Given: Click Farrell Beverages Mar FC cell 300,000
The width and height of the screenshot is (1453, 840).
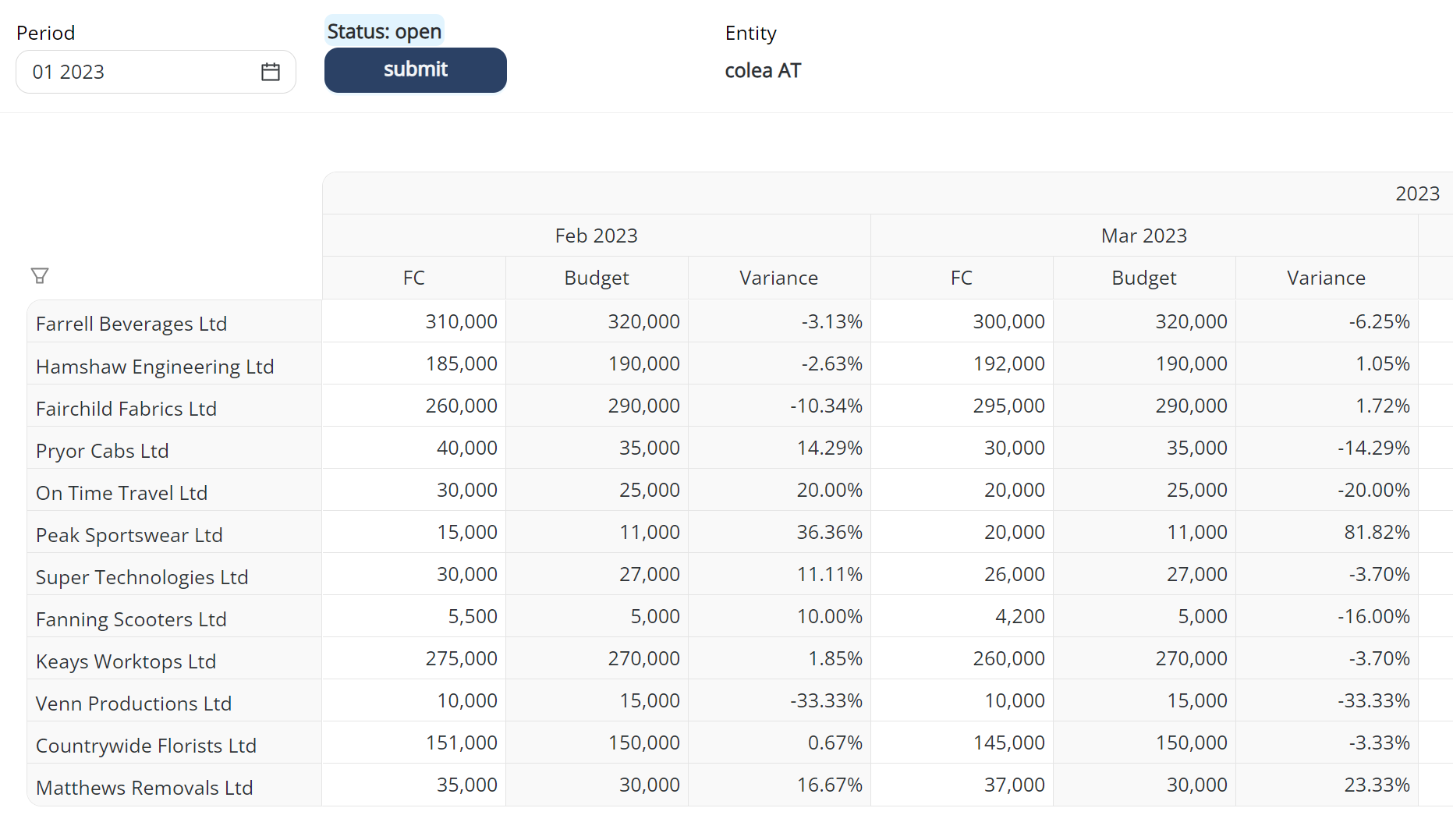Looking at the screenshot, I should [x=962, y=321].
